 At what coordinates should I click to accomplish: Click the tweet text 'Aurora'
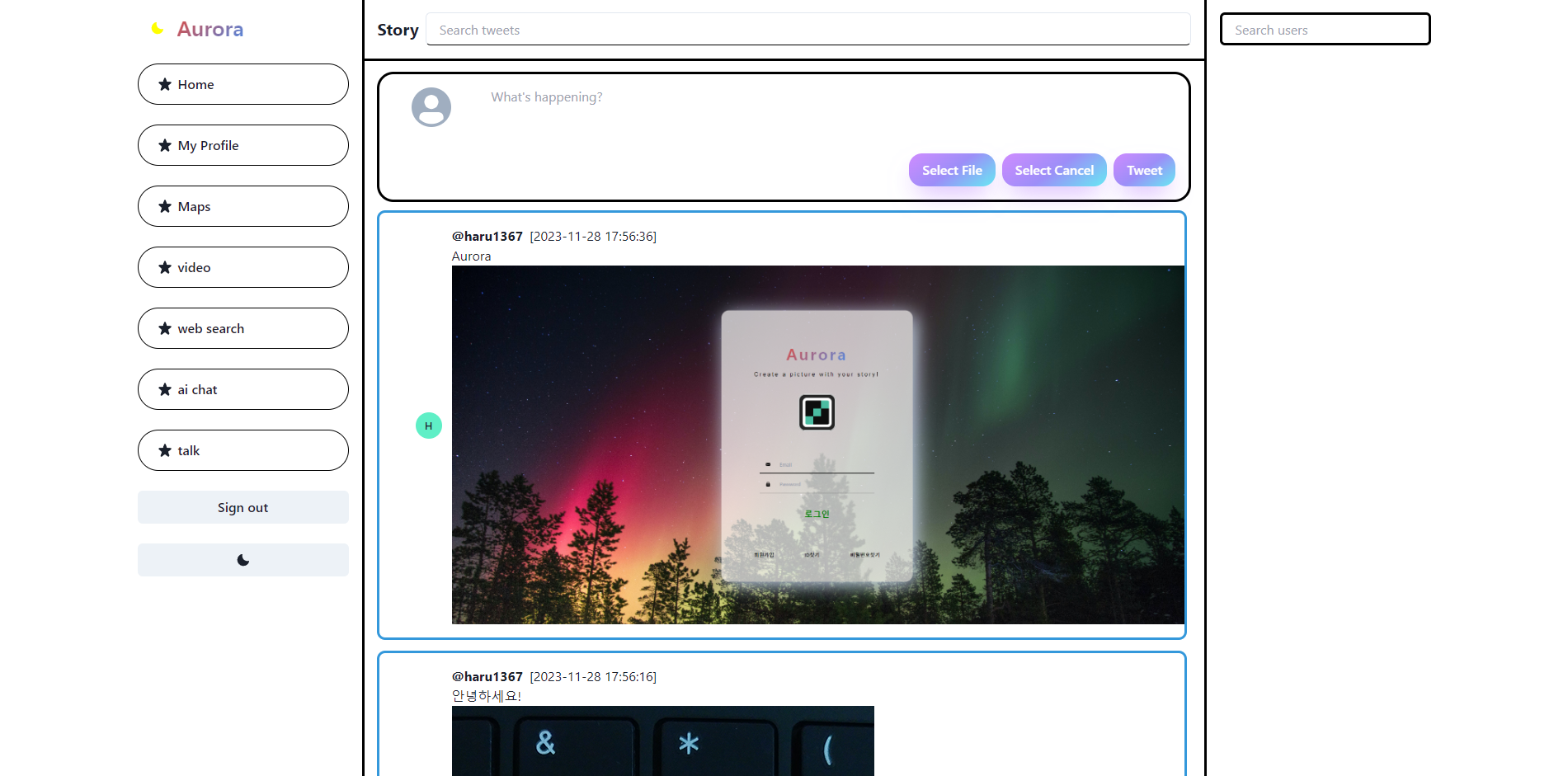click(x=472, y=256)
